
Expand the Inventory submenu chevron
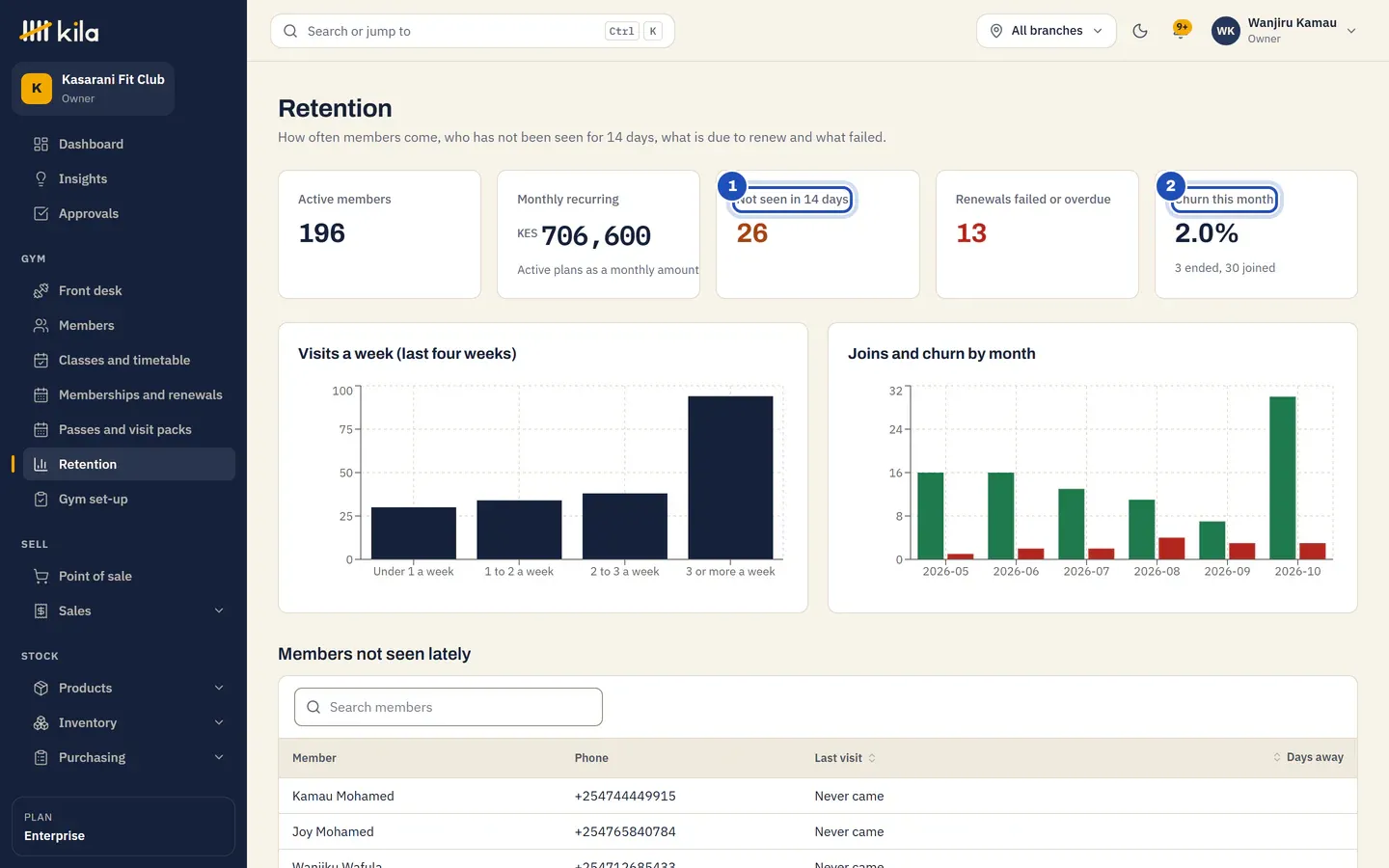(x=219, y=722)
